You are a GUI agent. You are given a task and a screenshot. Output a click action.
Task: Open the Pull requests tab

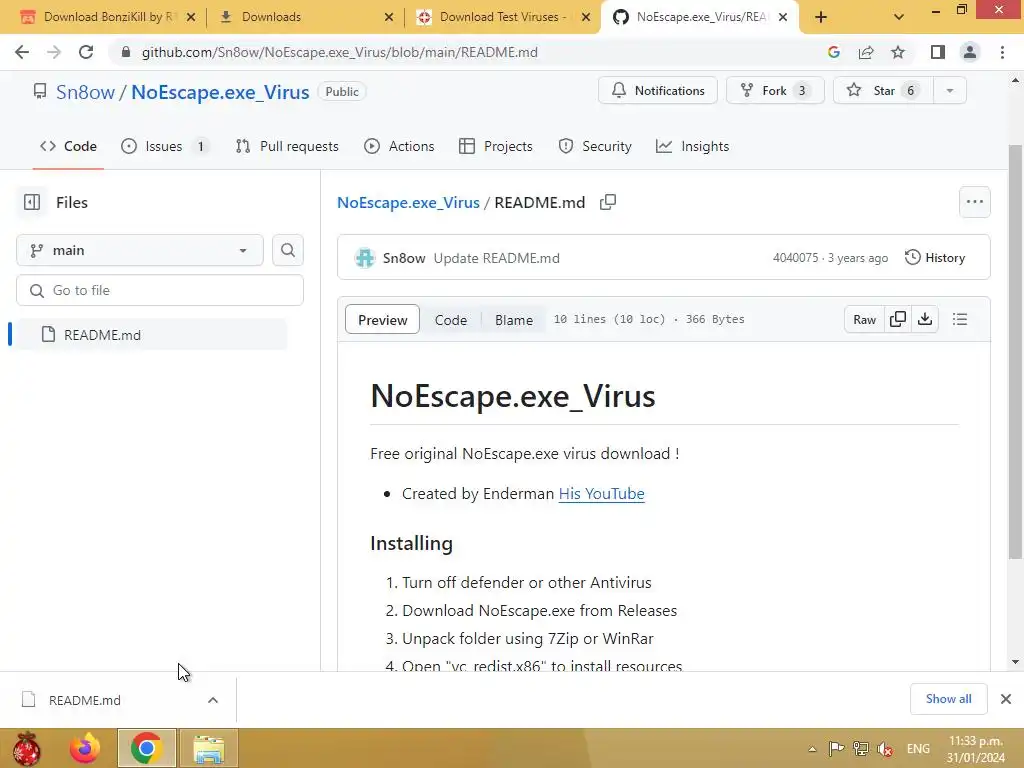[287, 146]
